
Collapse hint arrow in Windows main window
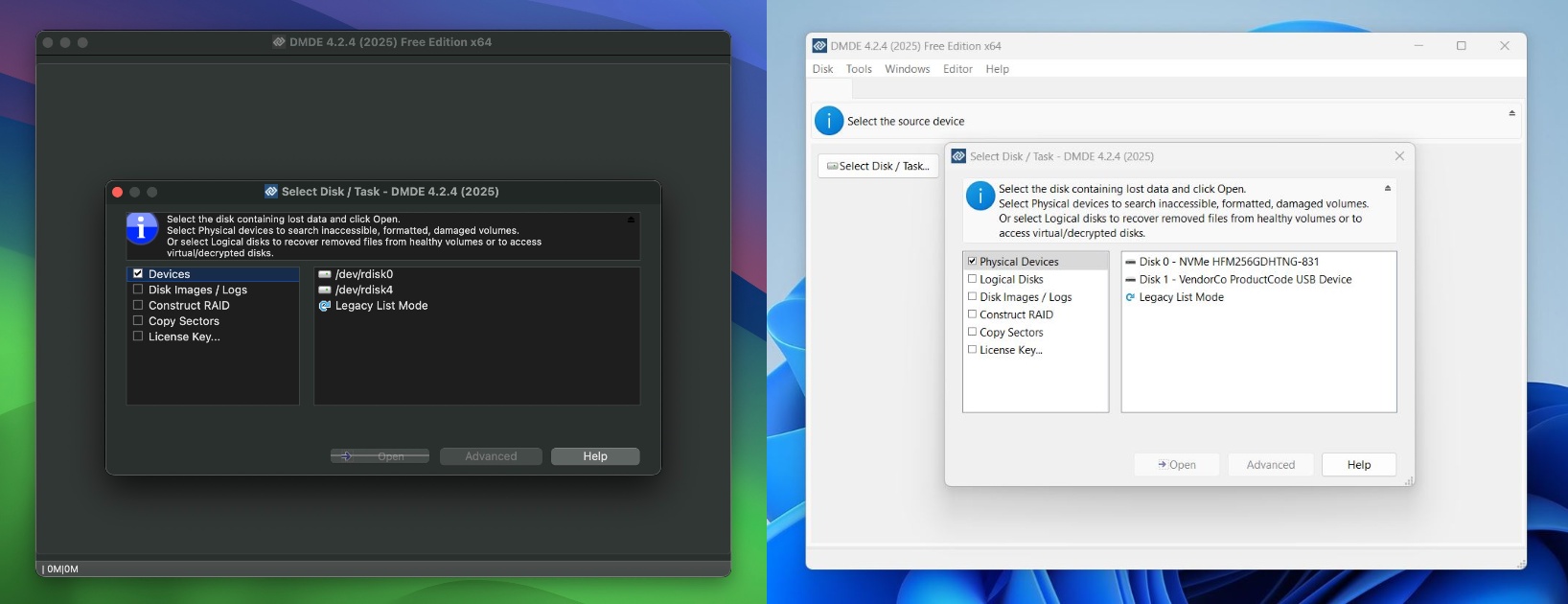[1512, 113]
